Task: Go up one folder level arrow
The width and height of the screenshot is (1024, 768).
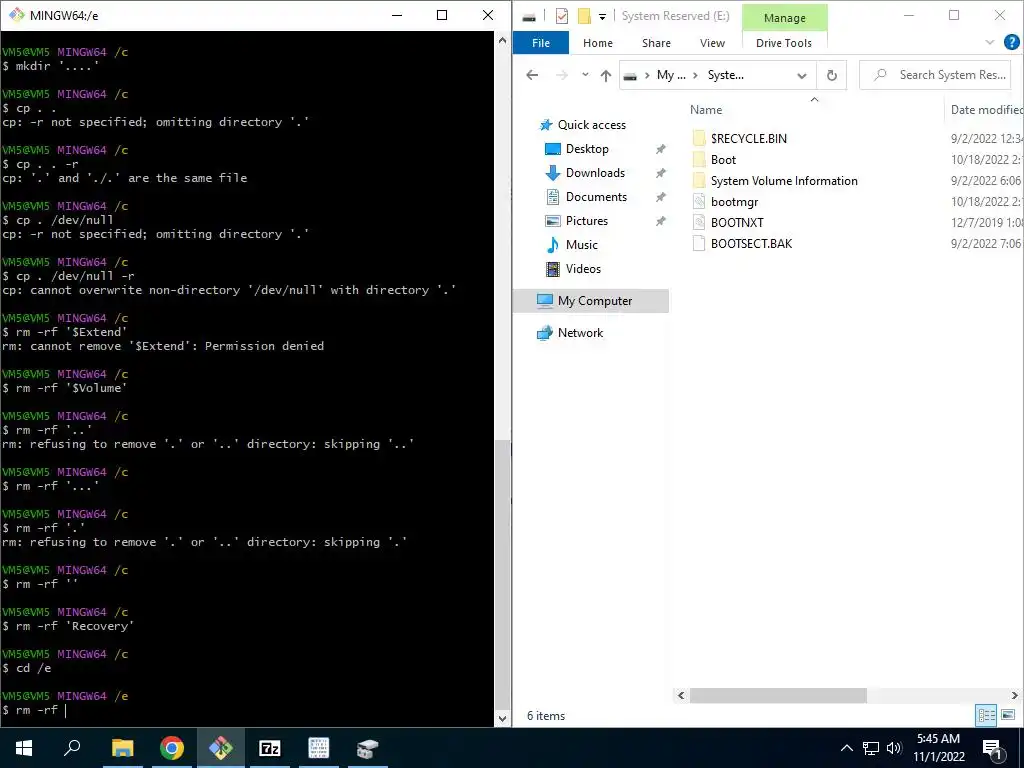Action: pos(605,76)
